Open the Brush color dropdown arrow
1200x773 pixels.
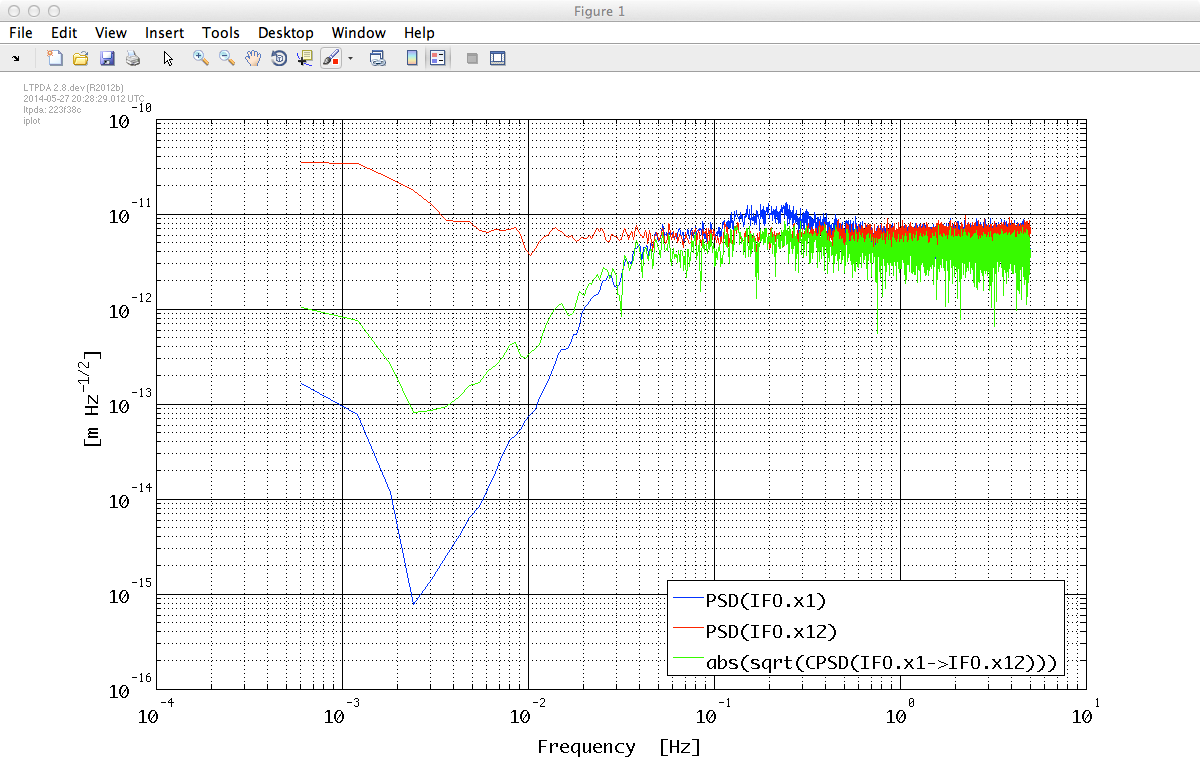350,59
